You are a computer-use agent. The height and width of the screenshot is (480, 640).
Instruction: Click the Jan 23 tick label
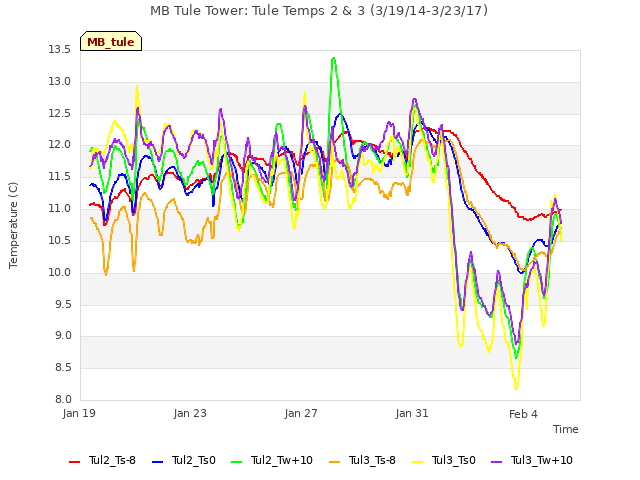click(x=190, y=413)
